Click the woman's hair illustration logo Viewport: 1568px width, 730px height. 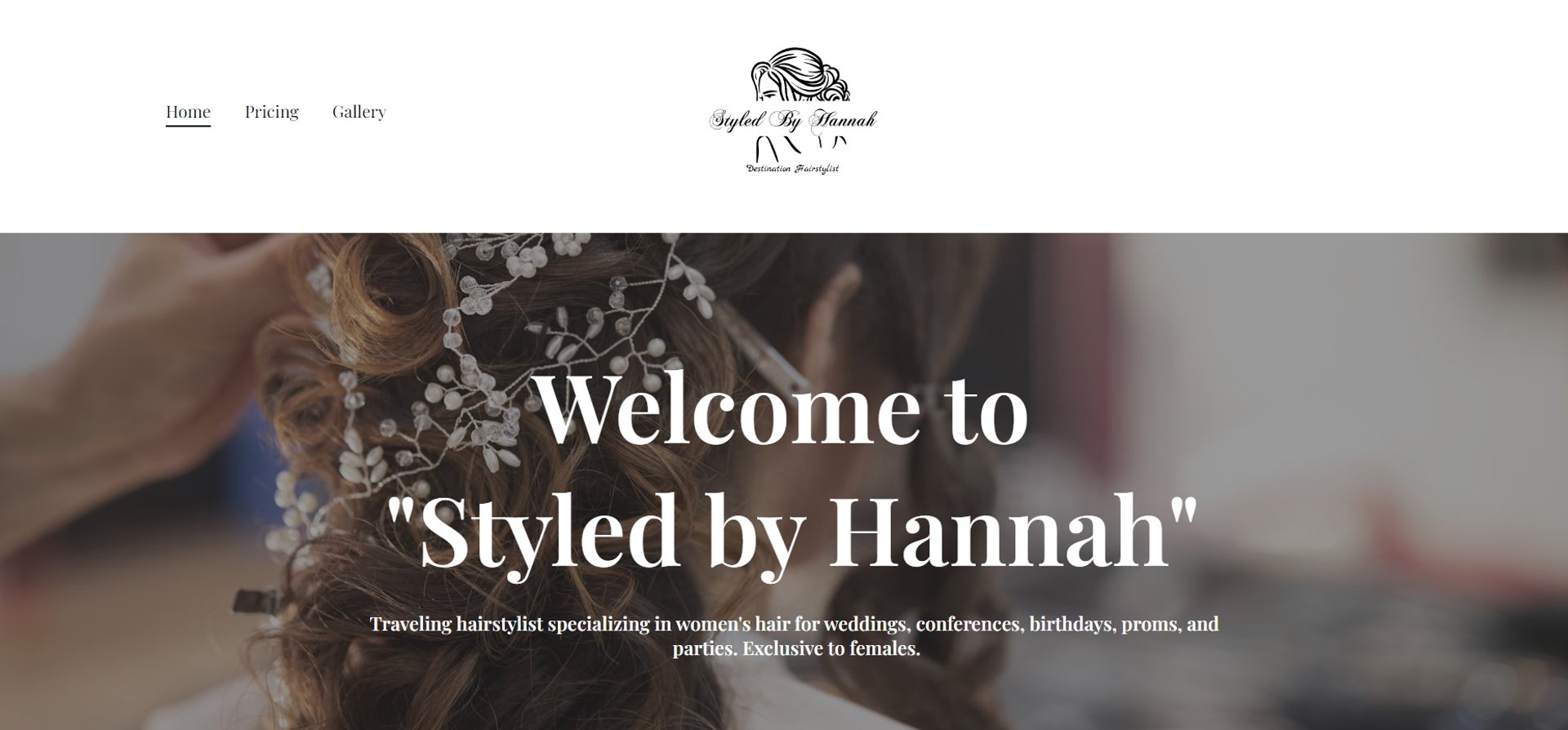(800, 76)
